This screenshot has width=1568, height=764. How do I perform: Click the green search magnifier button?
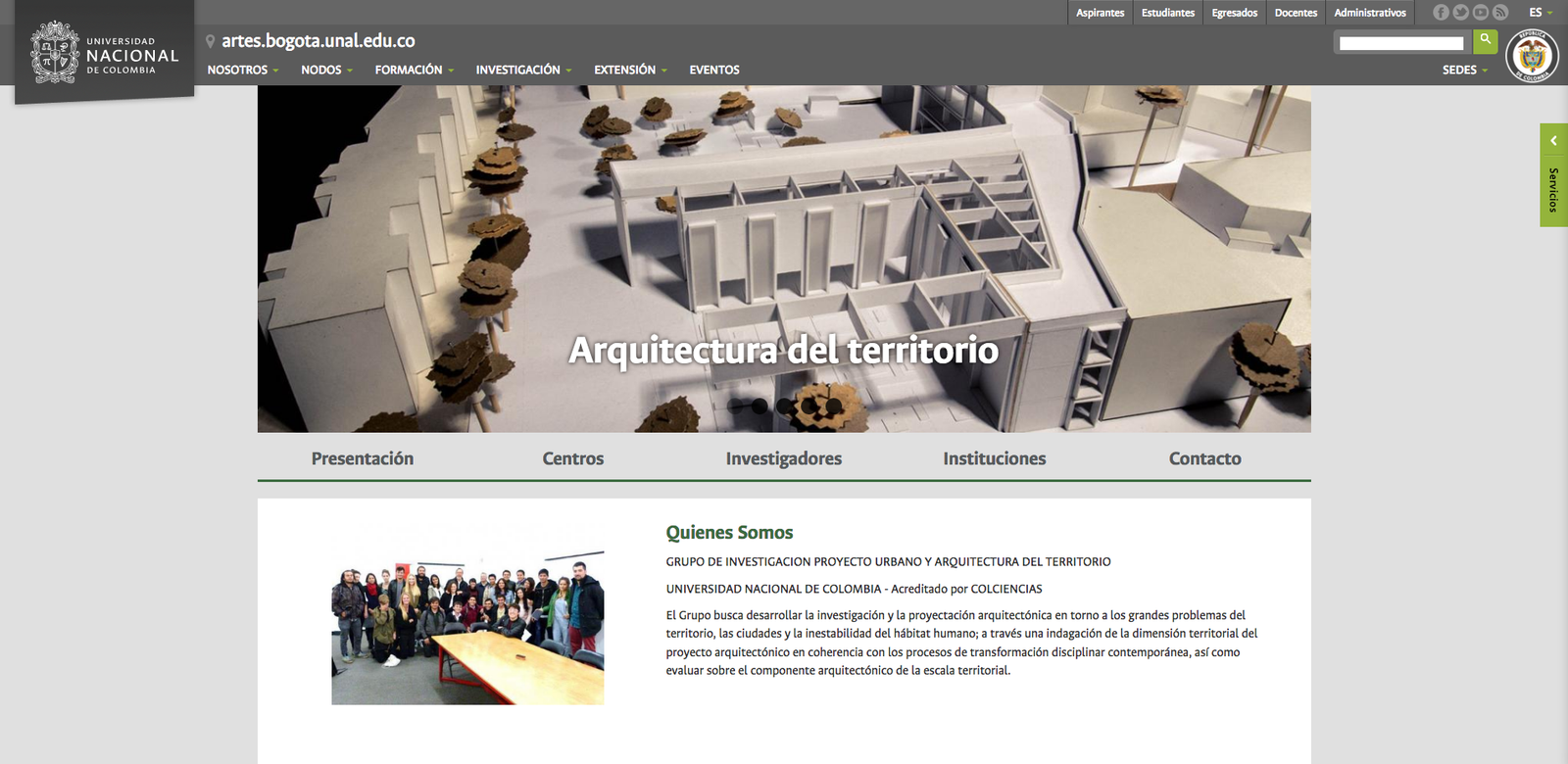1485,41
